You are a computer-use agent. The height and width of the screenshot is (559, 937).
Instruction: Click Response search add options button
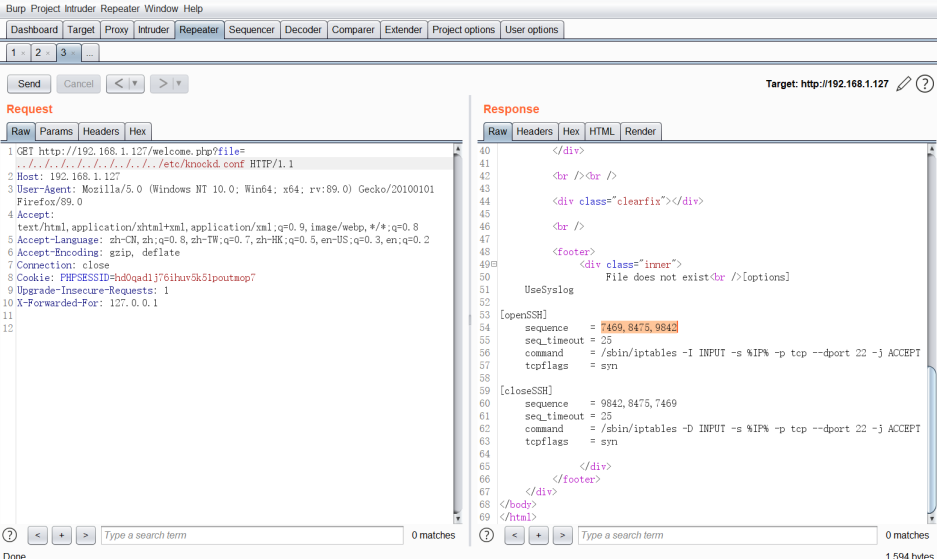538,535
